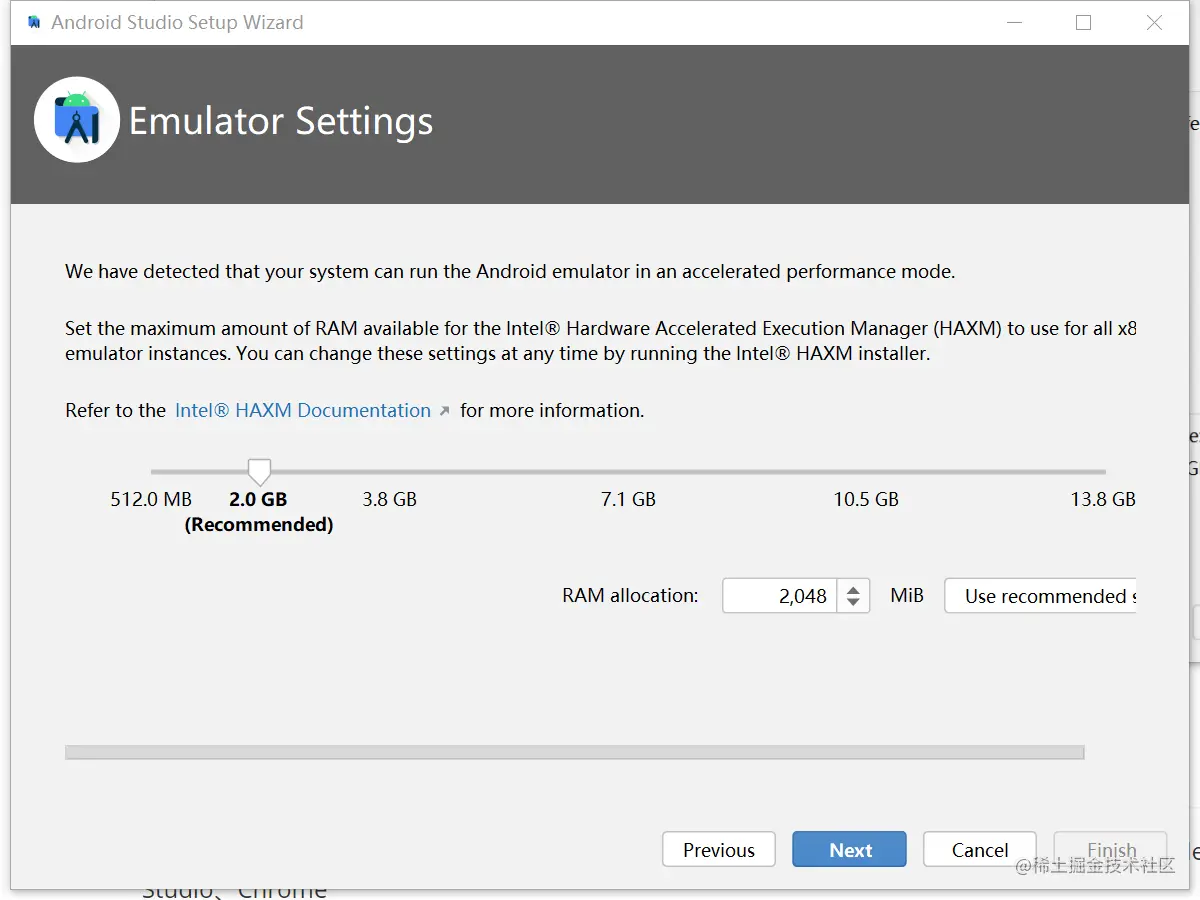Go back with the Previous button
The image size is (1200, 900).
tap(719, 850)
